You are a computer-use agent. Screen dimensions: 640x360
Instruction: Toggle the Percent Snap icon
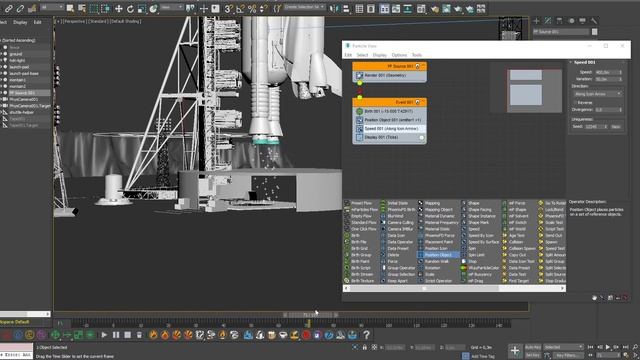click(x=252, y=9)
